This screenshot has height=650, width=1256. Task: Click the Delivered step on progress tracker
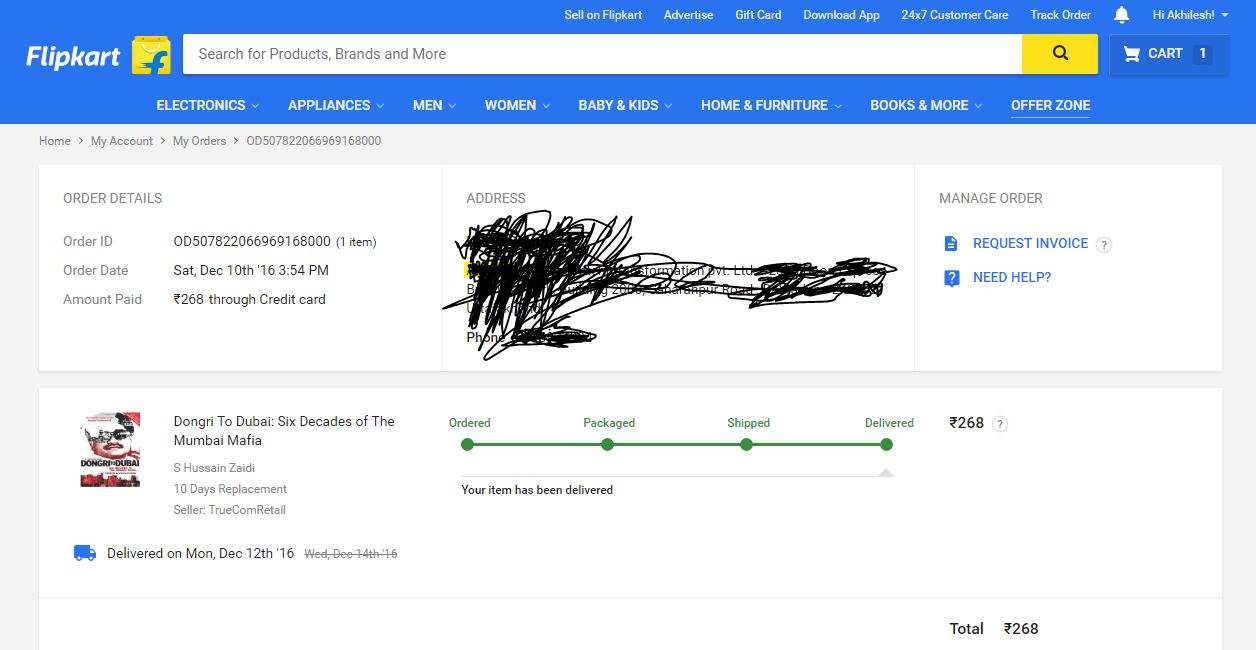pos(886,444)
